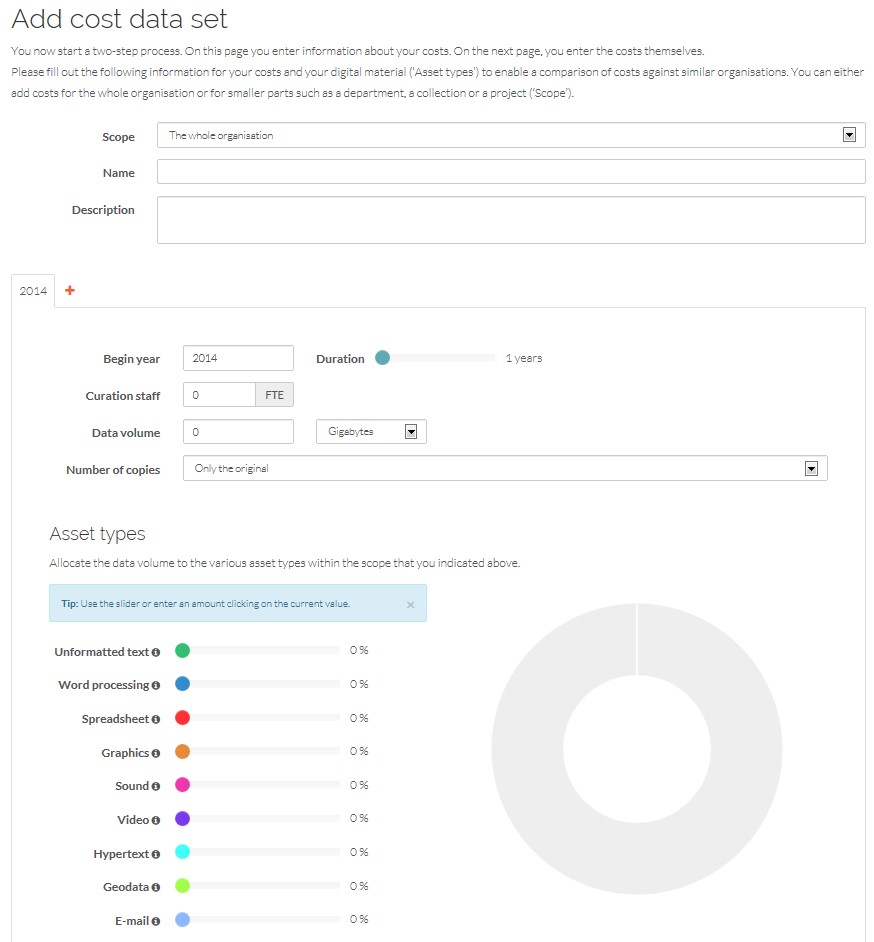Show info for Sound asset type

[156, 786]
